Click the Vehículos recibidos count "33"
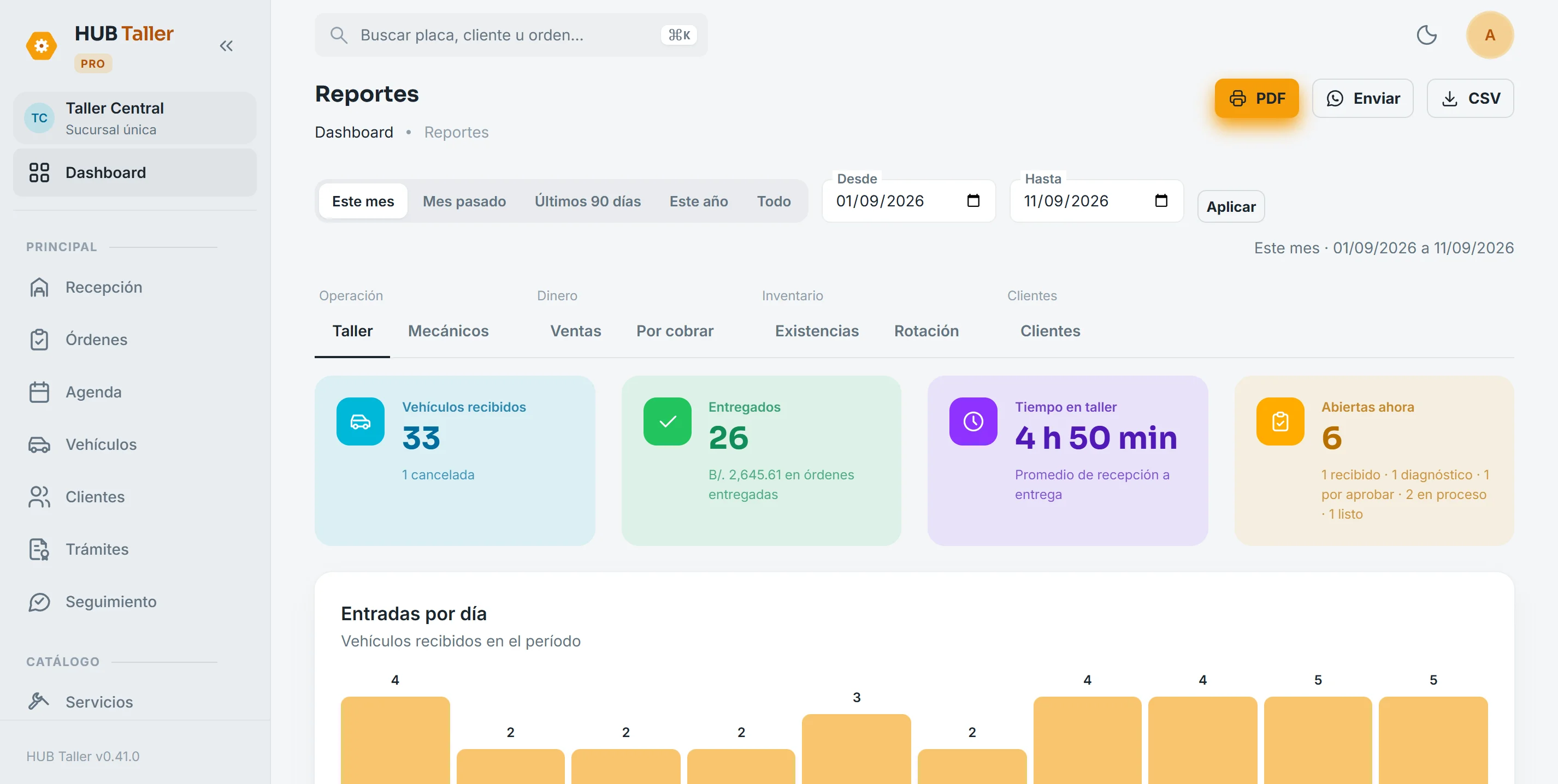This screenshot has height=784, width=1558. point(421,438)
